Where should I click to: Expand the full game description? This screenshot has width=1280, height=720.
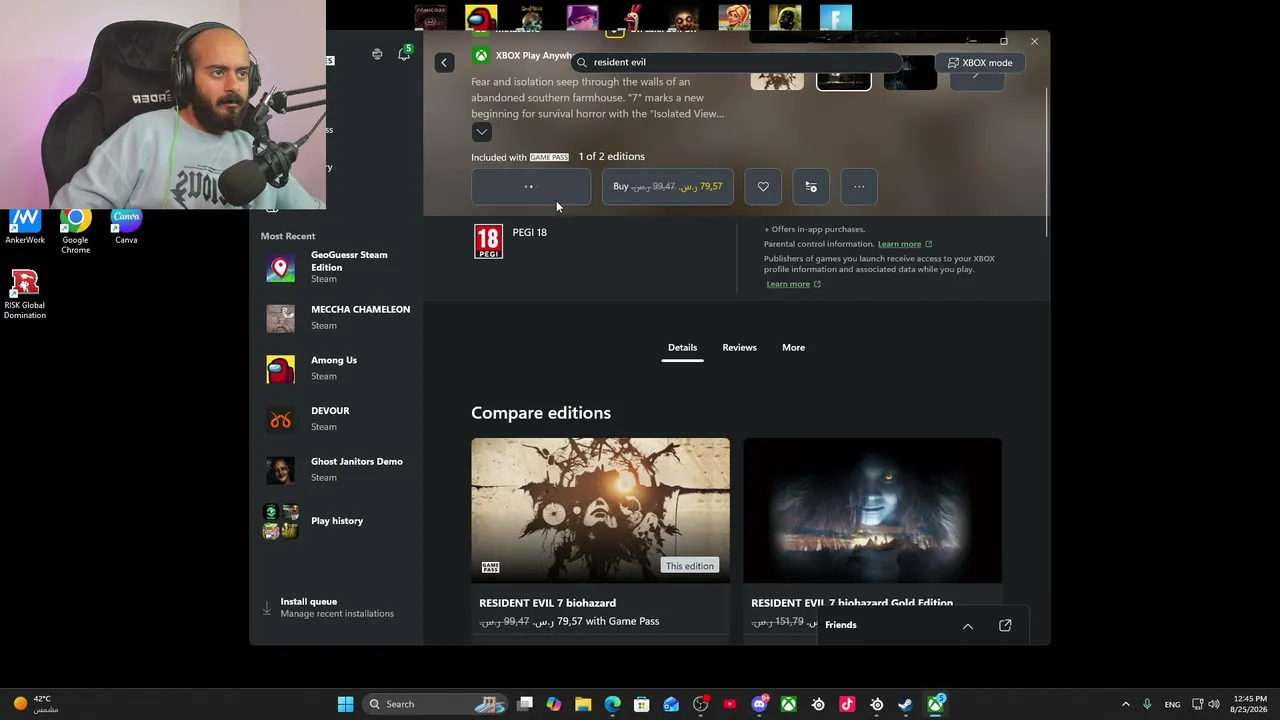click(x=481, y=132)
